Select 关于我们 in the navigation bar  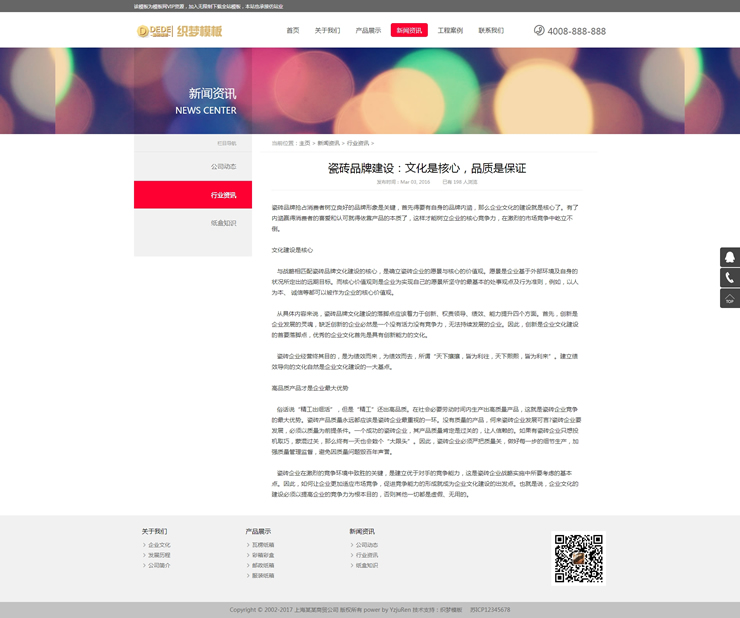point(327,30)
